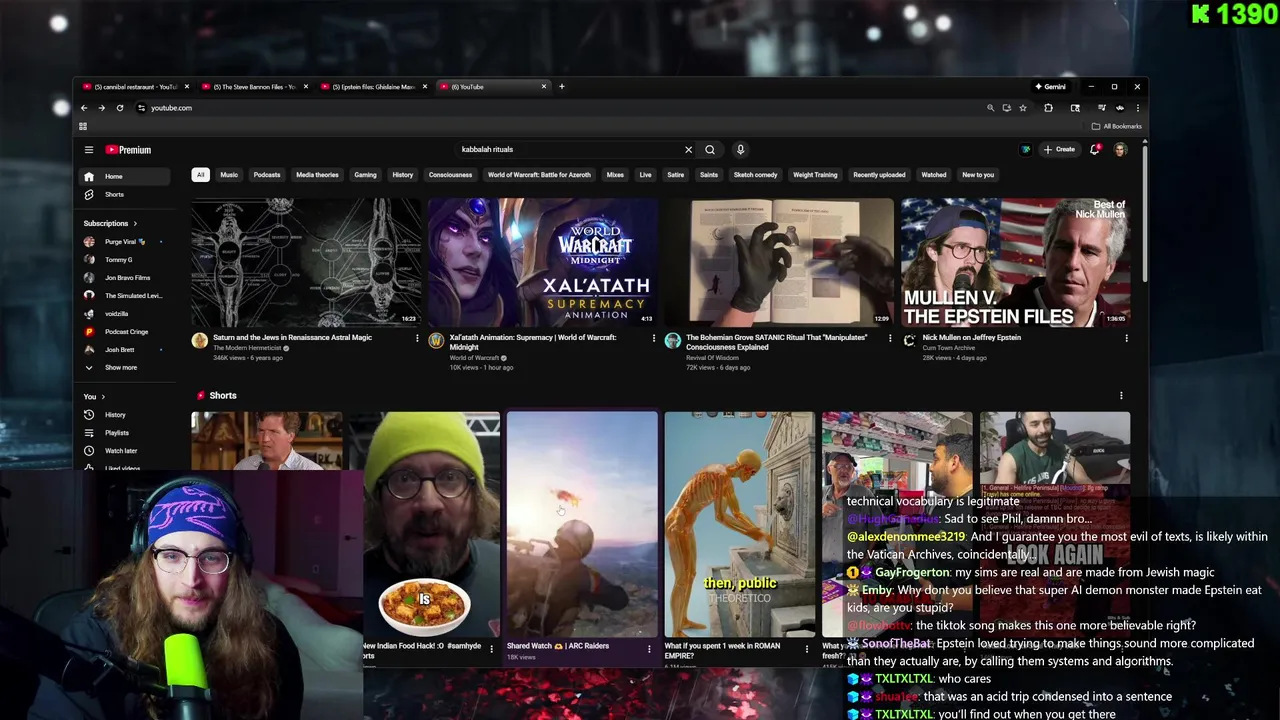Open options menu for Nick Mullen video
The height and width of the screenshot is (720, 1280).
[1126, 338]
